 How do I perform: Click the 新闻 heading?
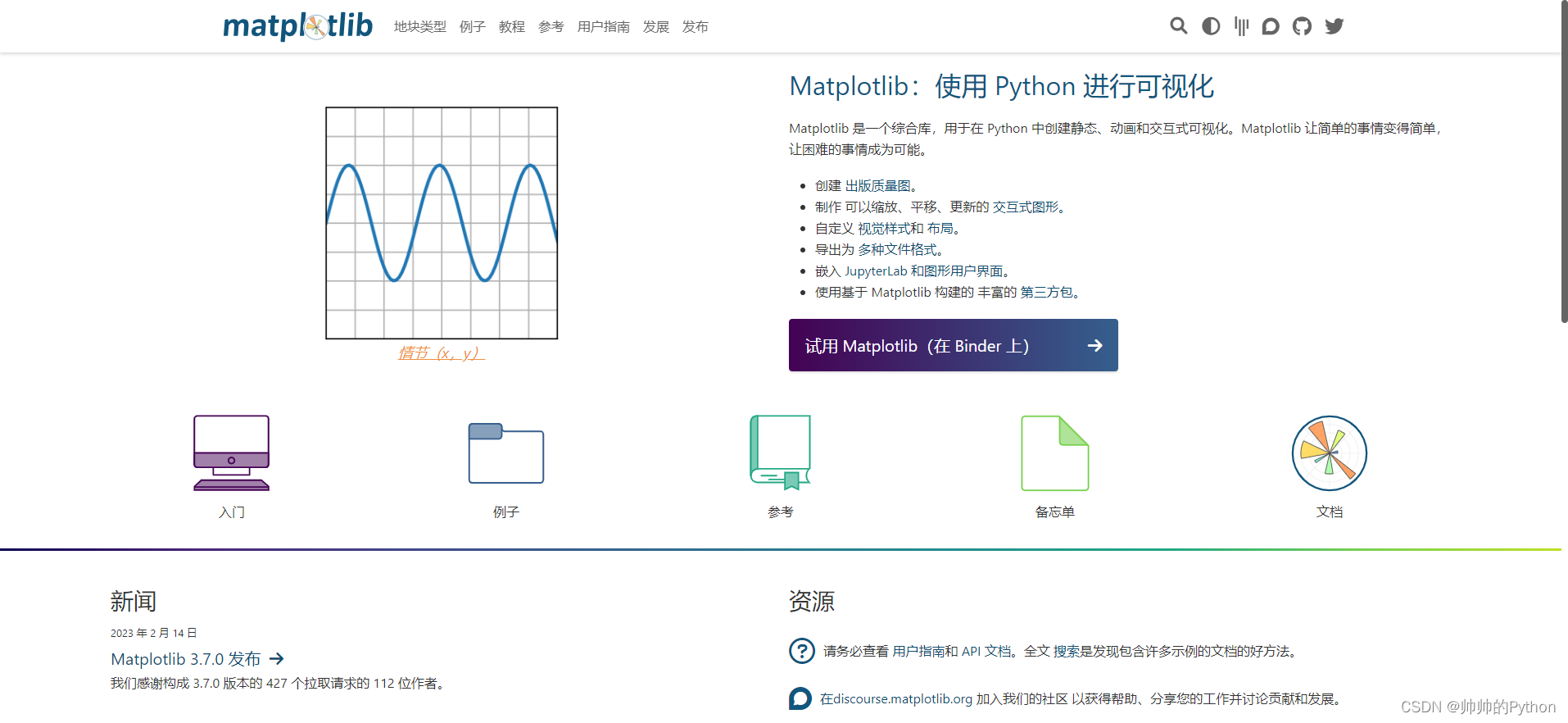(x=134, y=602)
